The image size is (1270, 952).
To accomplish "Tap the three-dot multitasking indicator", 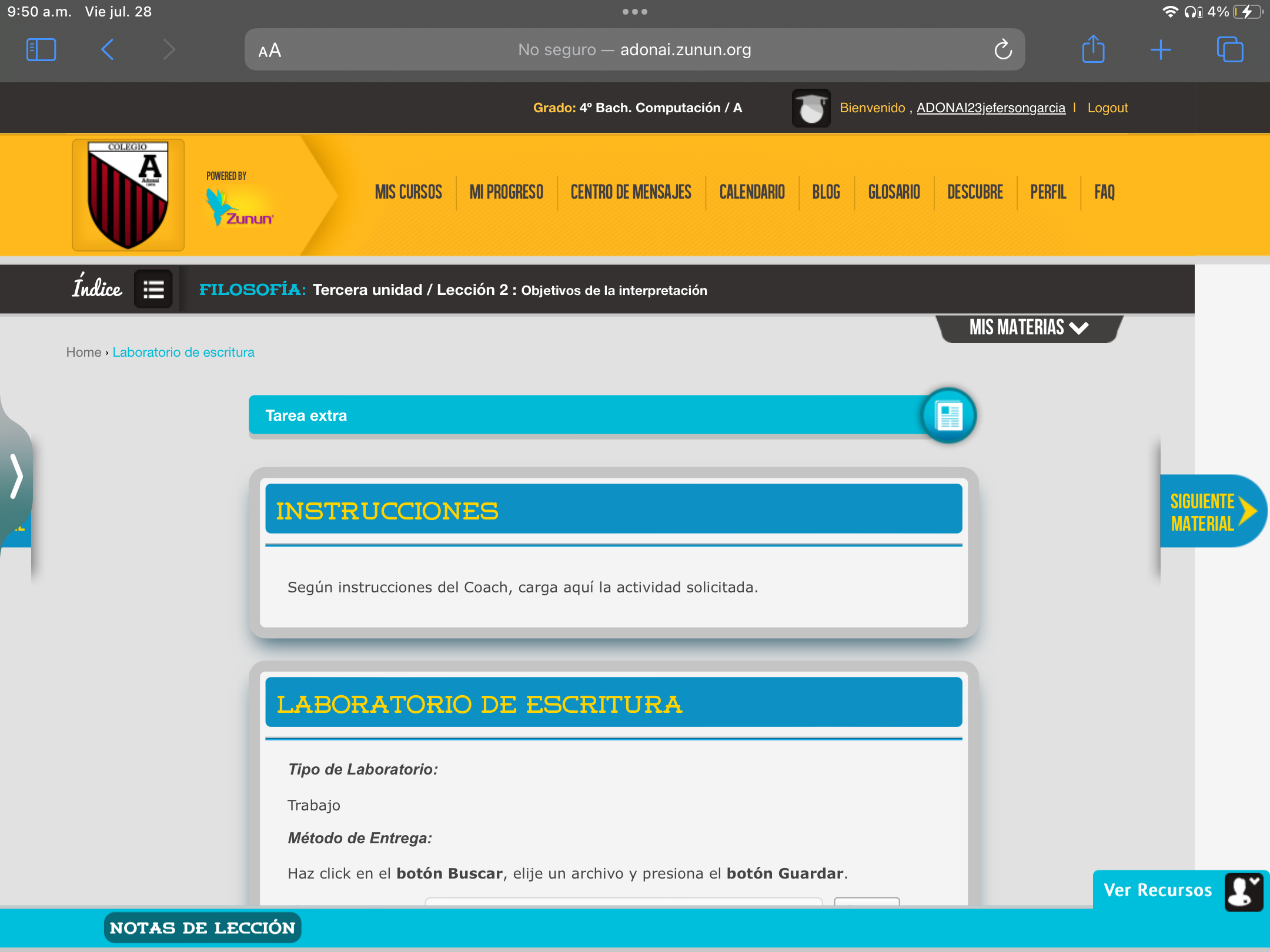I will pyautogui.click(x=635, y=12).
